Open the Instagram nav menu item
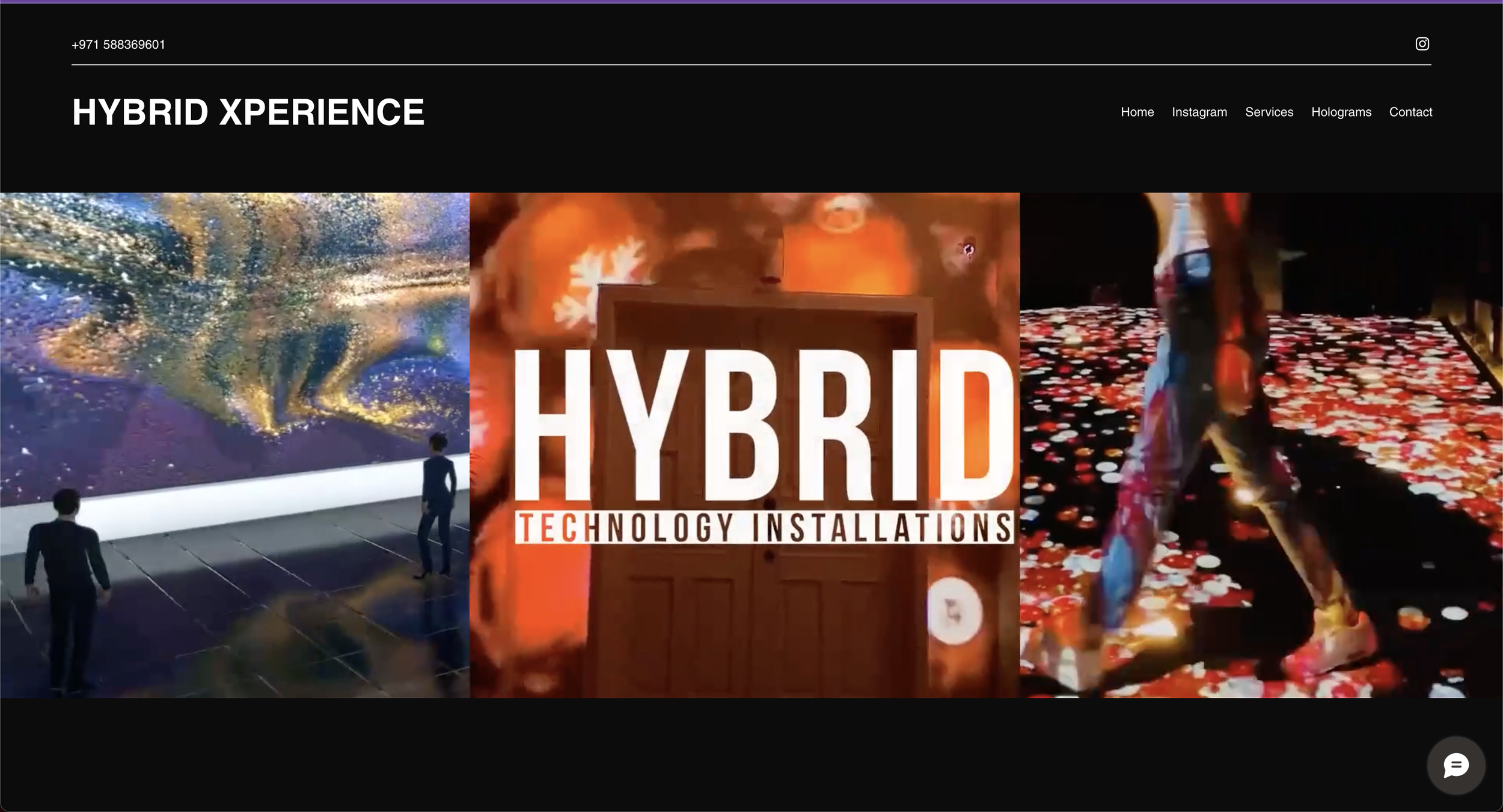This screenshot has width=1503, height=812. point(1199,112)
